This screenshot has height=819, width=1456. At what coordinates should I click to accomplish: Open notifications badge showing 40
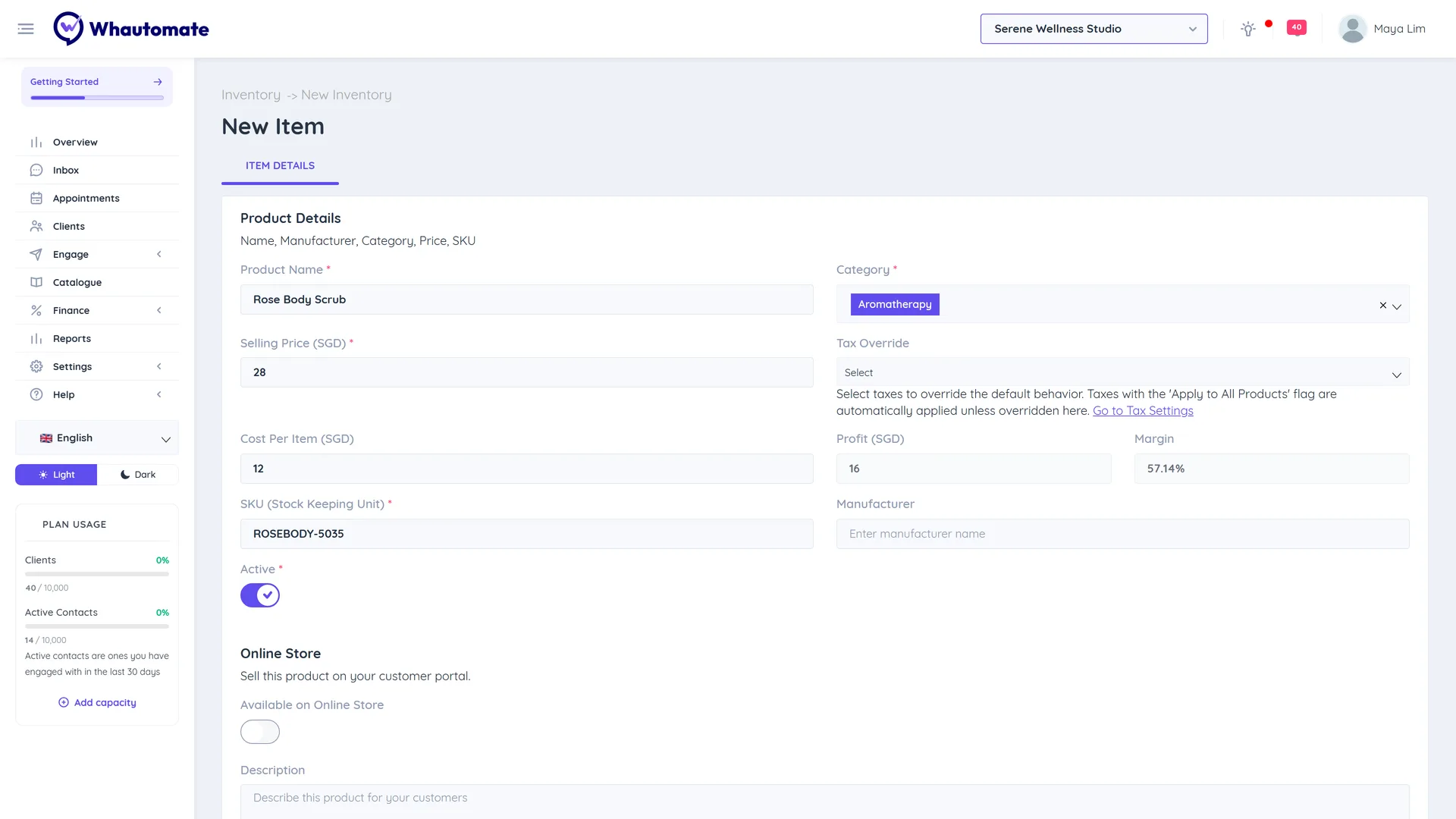point(1297,28)
